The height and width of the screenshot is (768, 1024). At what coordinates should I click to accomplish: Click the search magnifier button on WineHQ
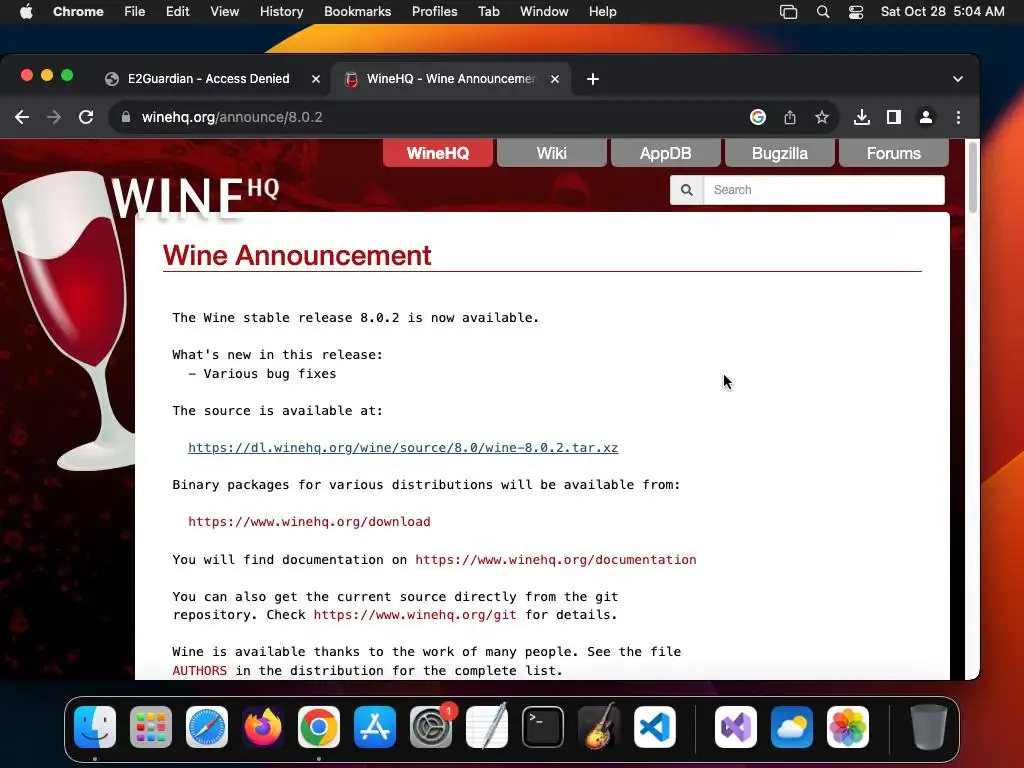[687, 190]
